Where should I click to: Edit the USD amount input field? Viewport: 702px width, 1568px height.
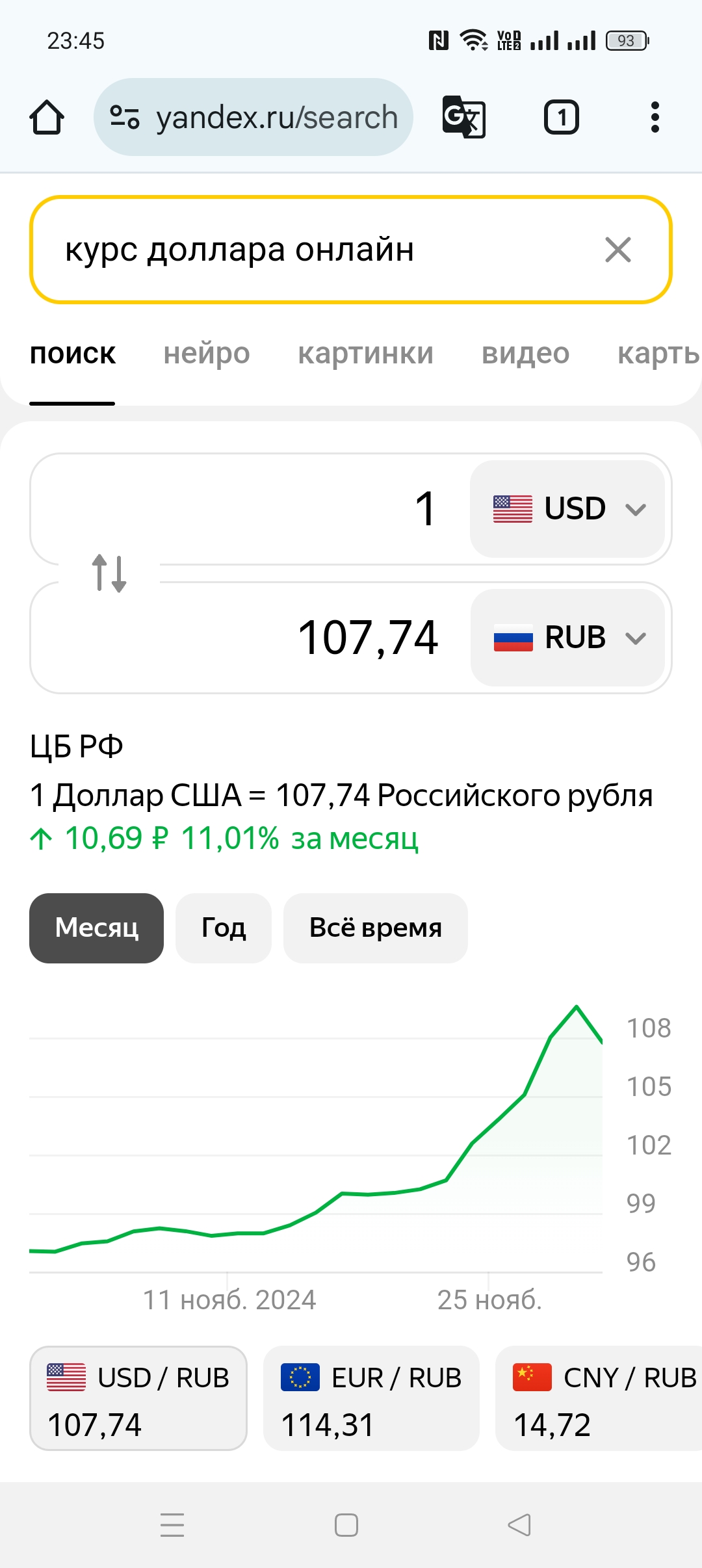[x=260, y=508]
